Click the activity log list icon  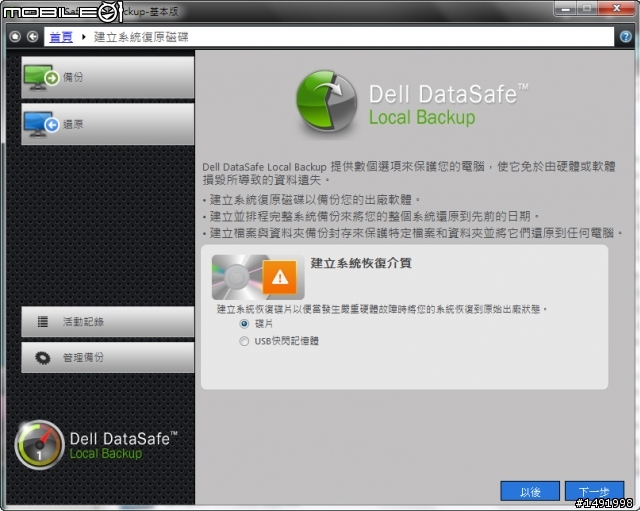point(43,322)
